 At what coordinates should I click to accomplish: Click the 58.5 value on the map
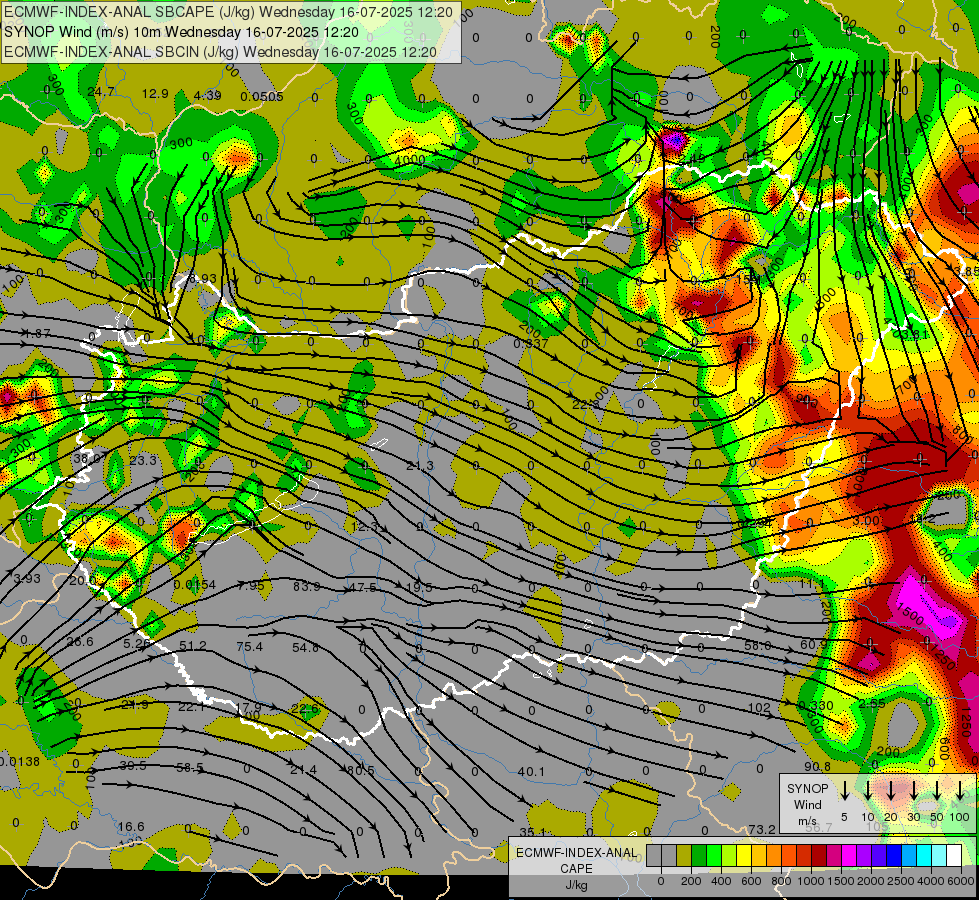pyautogui.click(x=189, y=767)
